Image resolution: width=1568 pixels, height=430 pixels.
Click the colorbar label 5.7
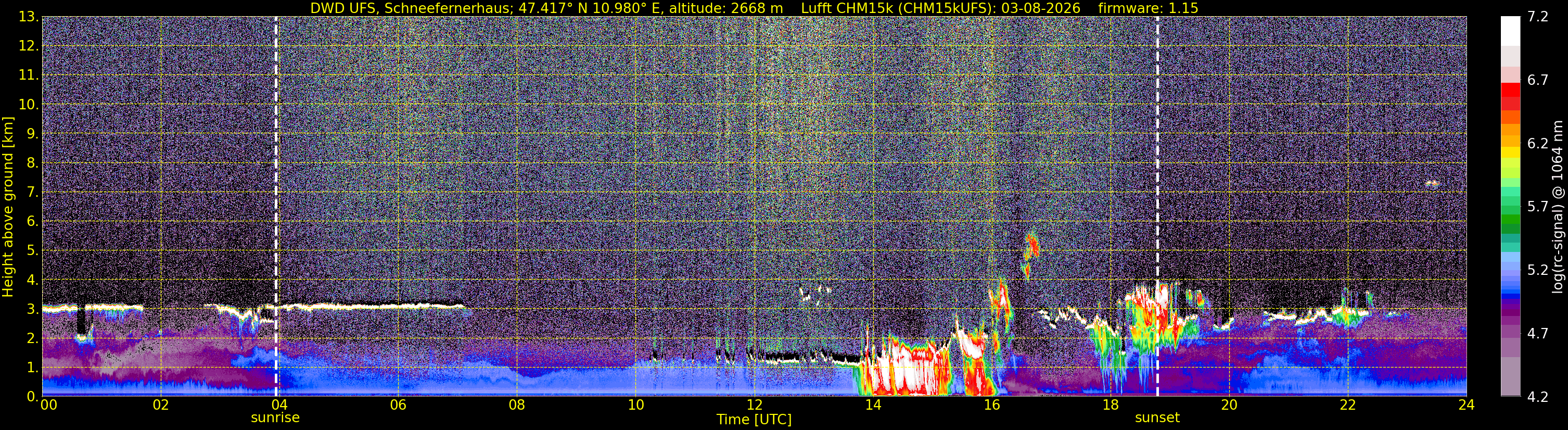coord(1538,207)
